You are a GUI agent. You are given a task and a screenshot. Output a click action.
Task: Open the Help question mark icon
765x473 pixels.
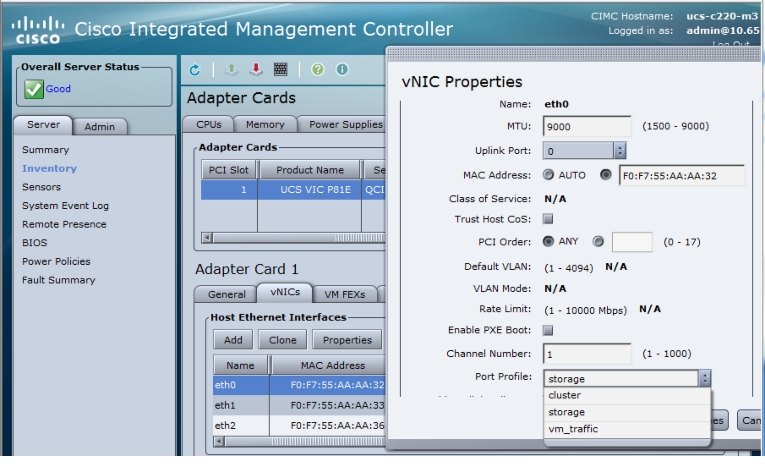pyautogui.click(x=318, y=70)
